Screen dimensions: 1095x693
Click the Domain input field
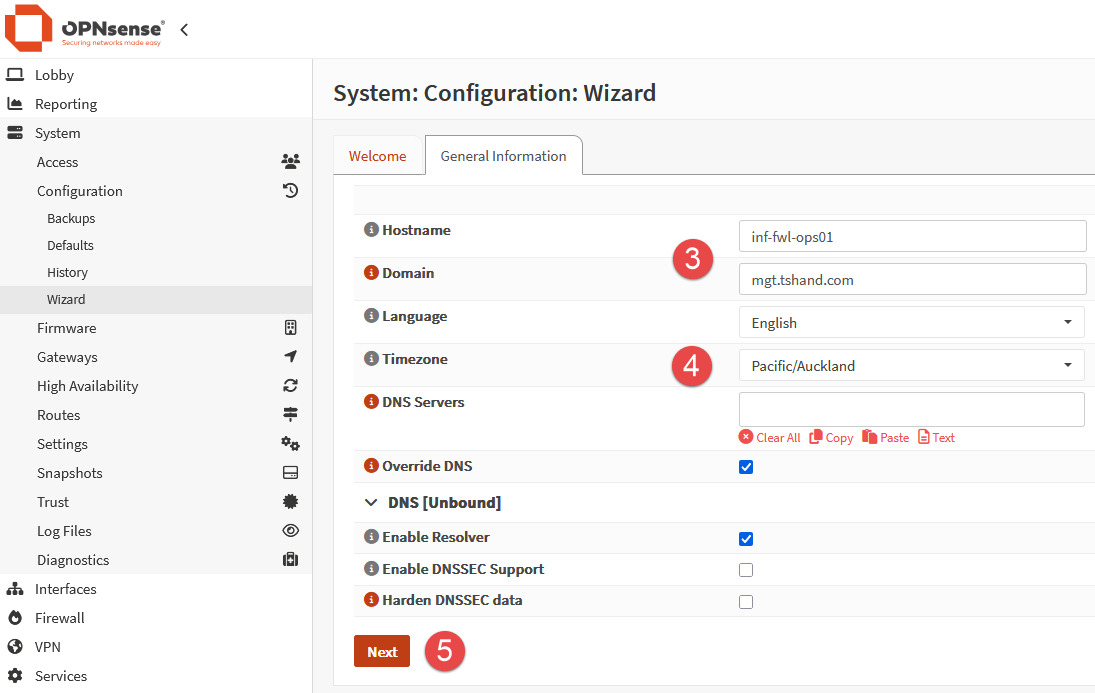pos(911,280)
